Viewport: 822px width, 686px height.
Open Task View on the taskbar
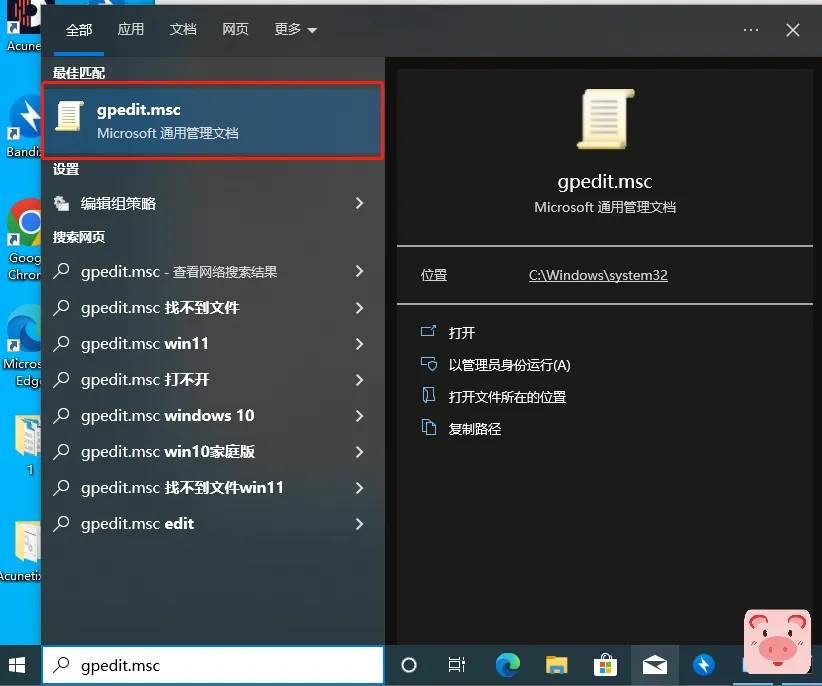tap(457, 666)
